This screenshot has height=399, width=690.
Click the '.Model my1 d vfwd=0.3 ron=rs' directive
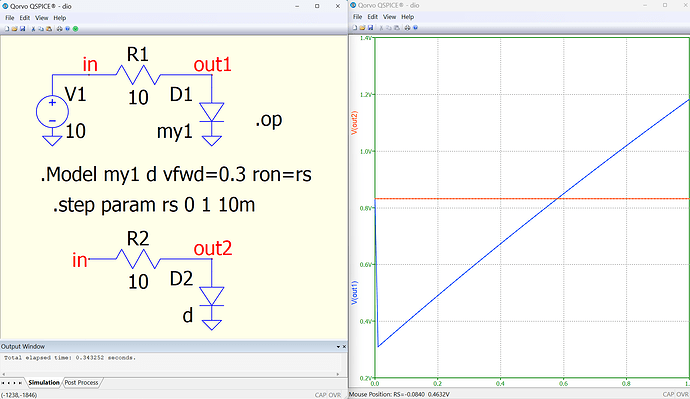(x=176, y=175)
